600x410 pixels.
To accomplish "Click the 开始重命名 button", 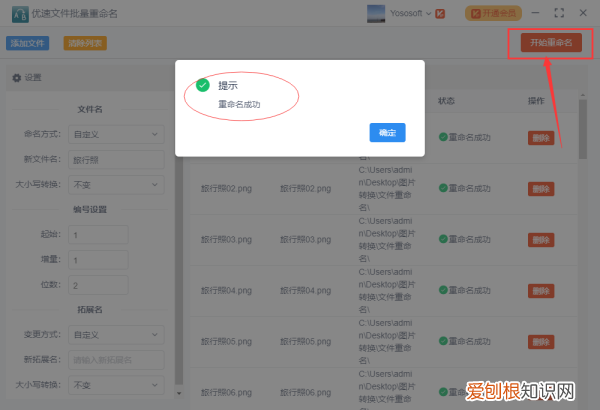I will tap(551, 42).
